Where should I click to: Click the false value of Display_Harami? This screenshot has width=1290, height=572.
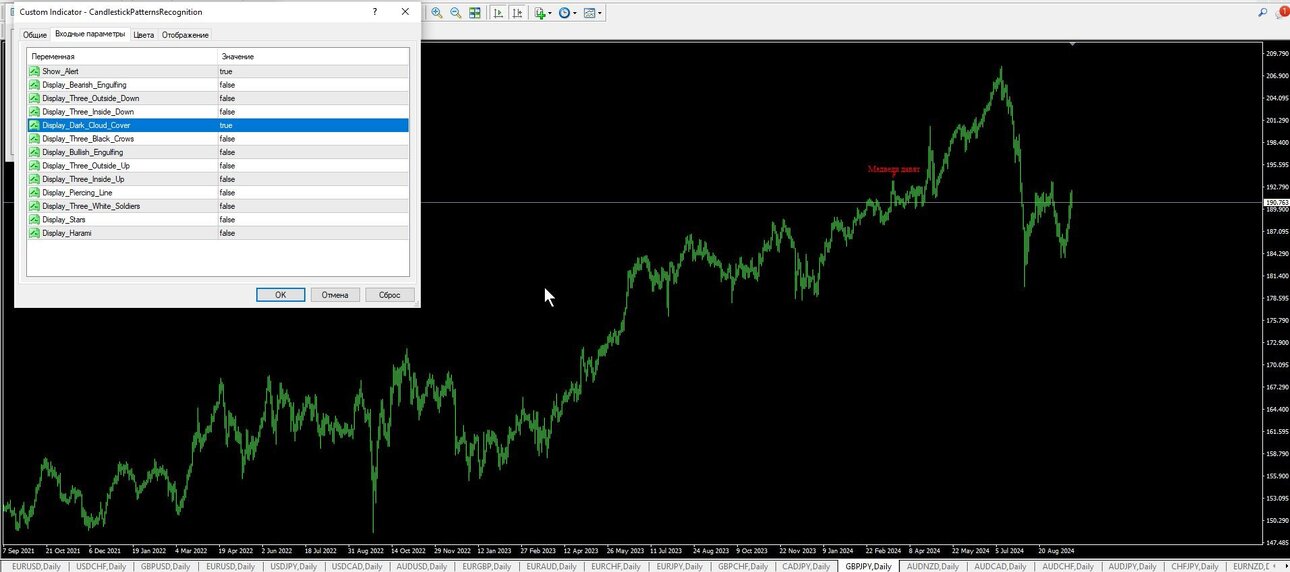pos(227,233)
